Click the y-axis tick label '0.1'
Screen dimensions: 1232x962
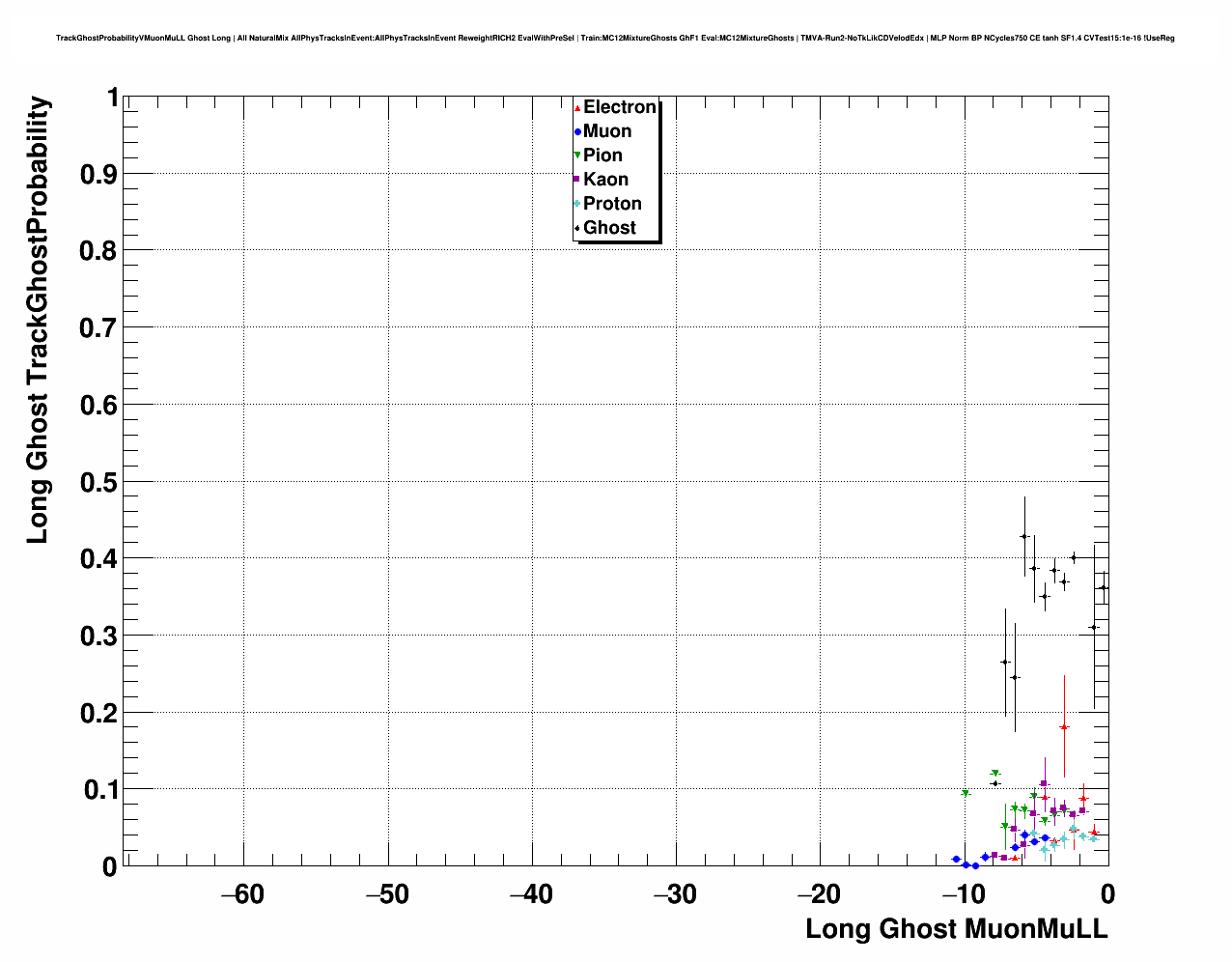[x=100, y=790]
